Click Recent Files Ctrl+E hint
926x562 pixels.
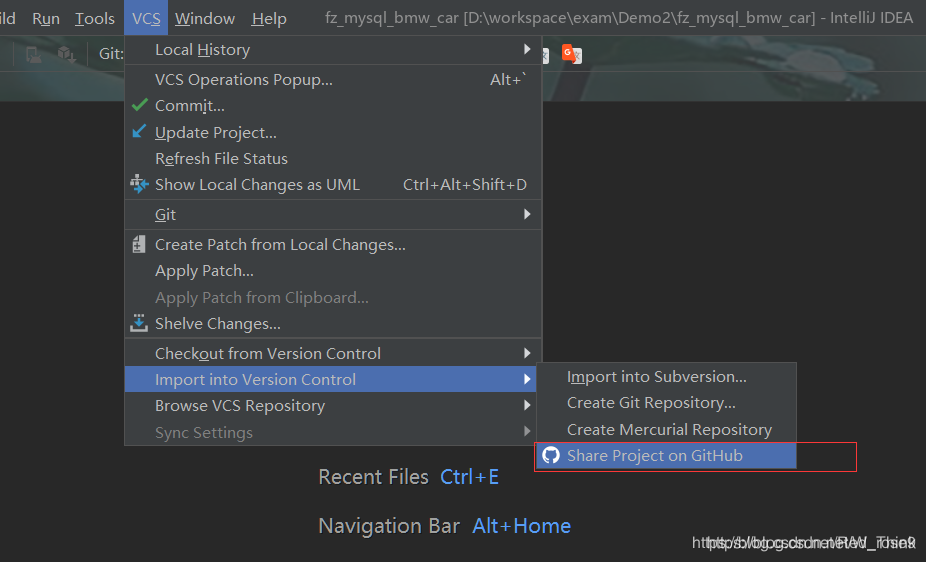tap(409, 477)
